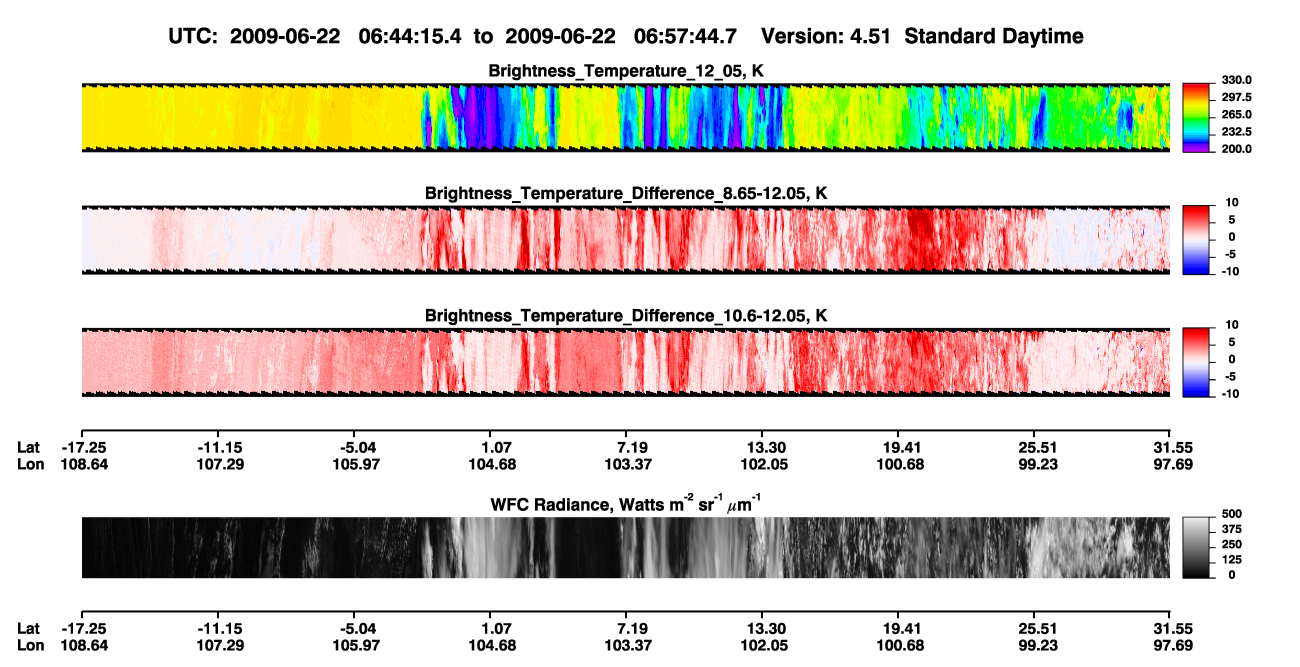Click the 500 label on radiance scale
The image size is (1300, 667).
(x=1232, y=513)
